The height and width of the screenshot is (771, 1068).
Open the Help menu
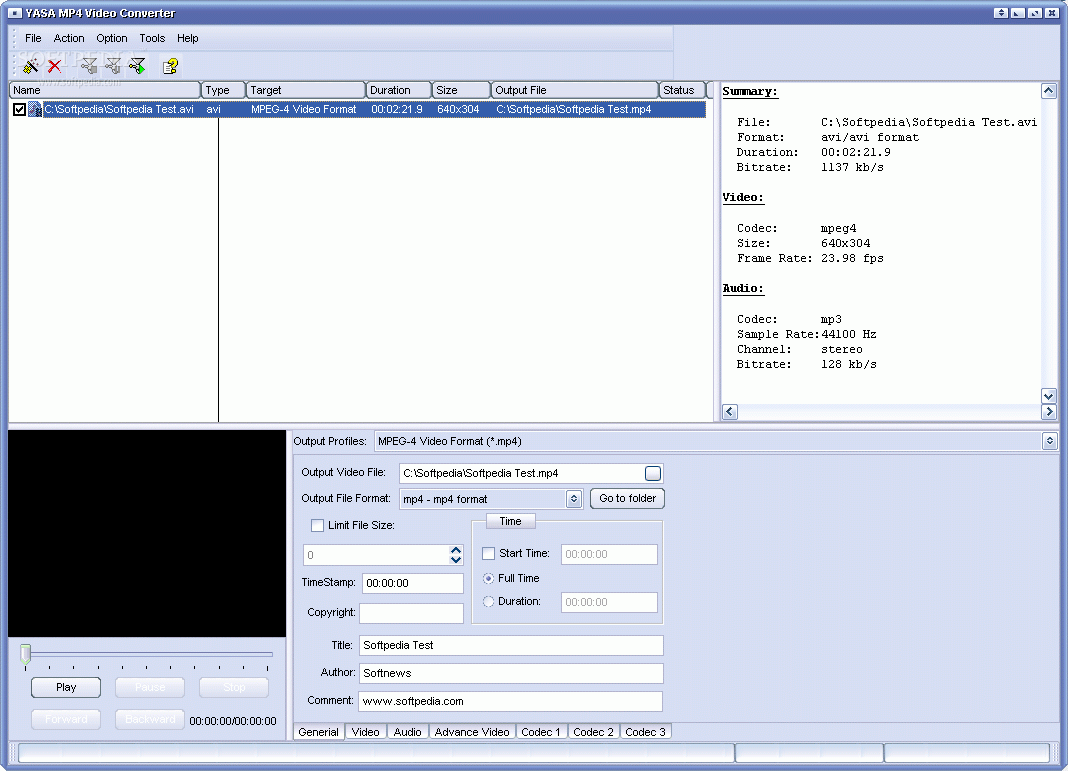click(187, 38)
